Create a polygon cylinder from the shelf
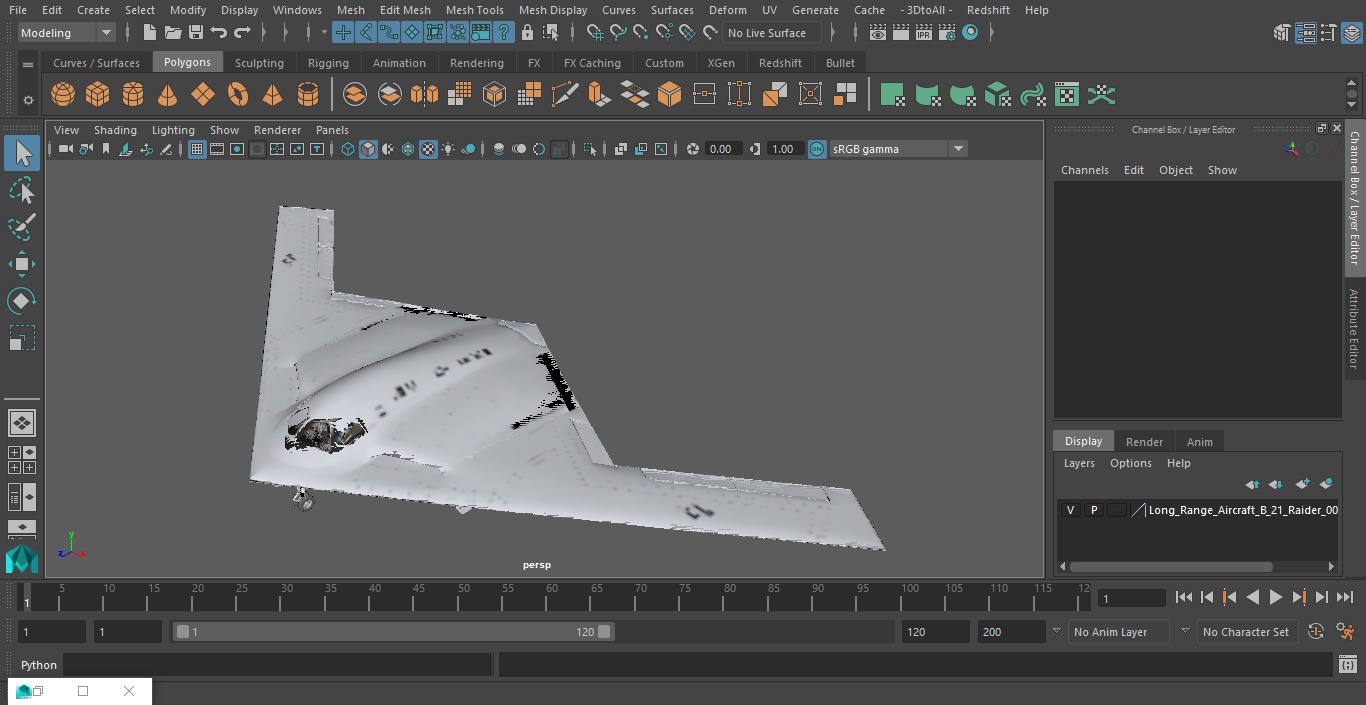Viewport: 1366px width, 705px height. (132, 95)
